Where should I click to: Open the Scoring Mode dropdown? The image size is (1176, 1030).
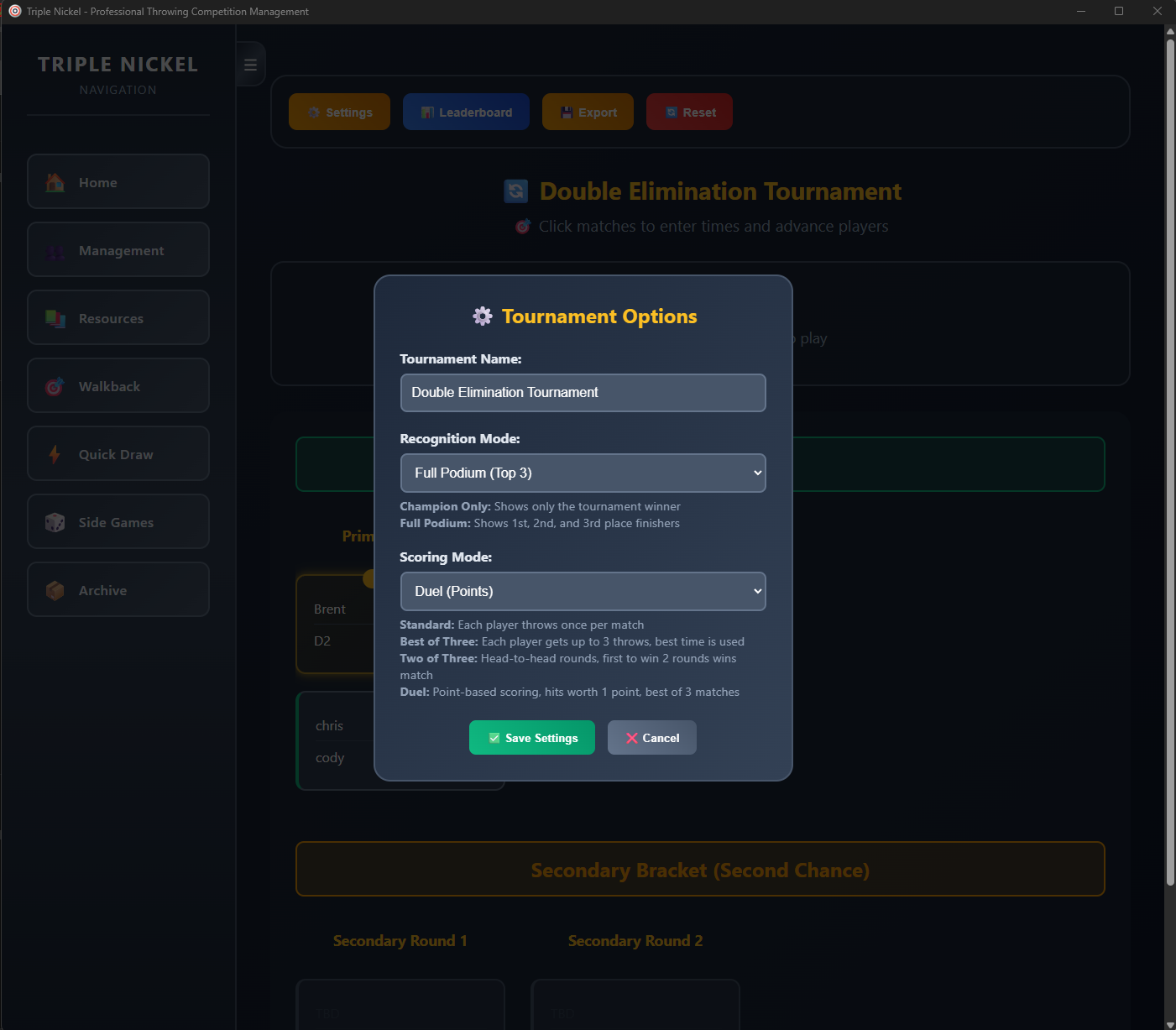pyautogui.click(x=583, y=592)
